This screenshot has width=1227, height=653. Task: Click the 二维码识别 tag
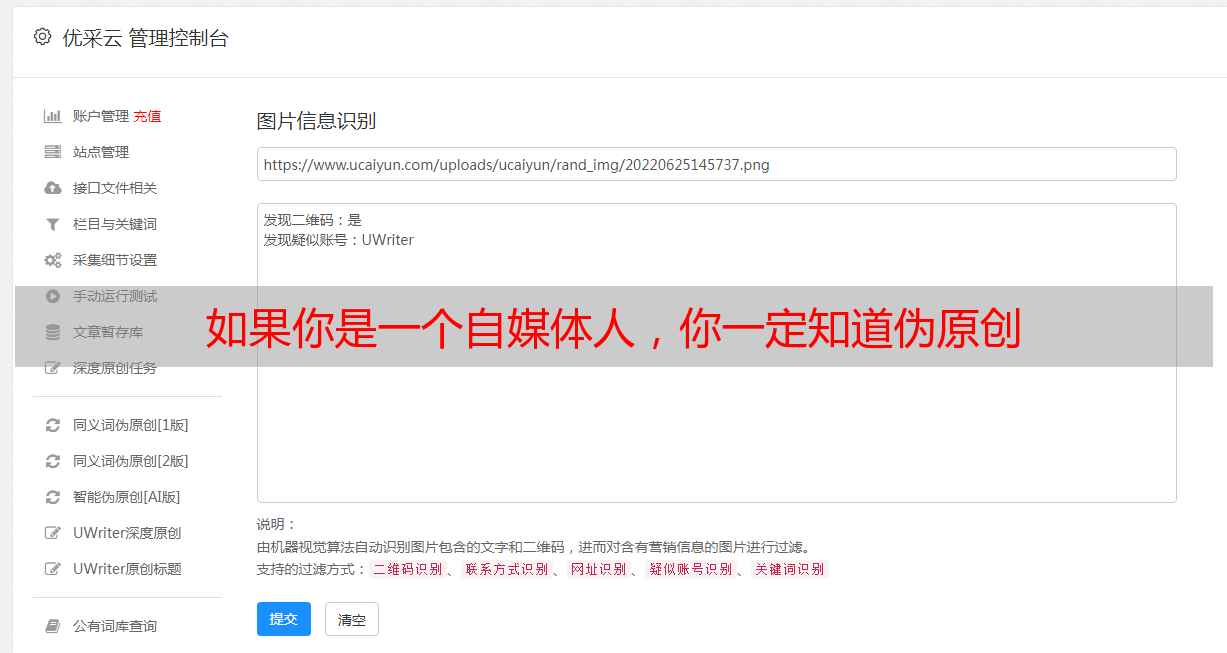tap(408, 569)
